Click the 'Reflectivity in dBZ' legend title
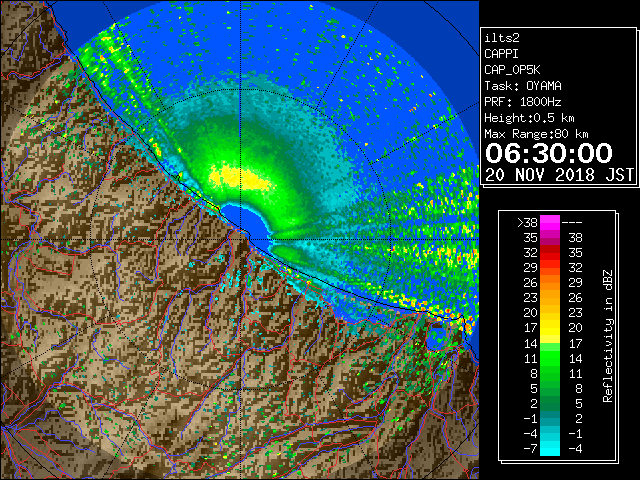640x480 pixels. tap(608, 336)
